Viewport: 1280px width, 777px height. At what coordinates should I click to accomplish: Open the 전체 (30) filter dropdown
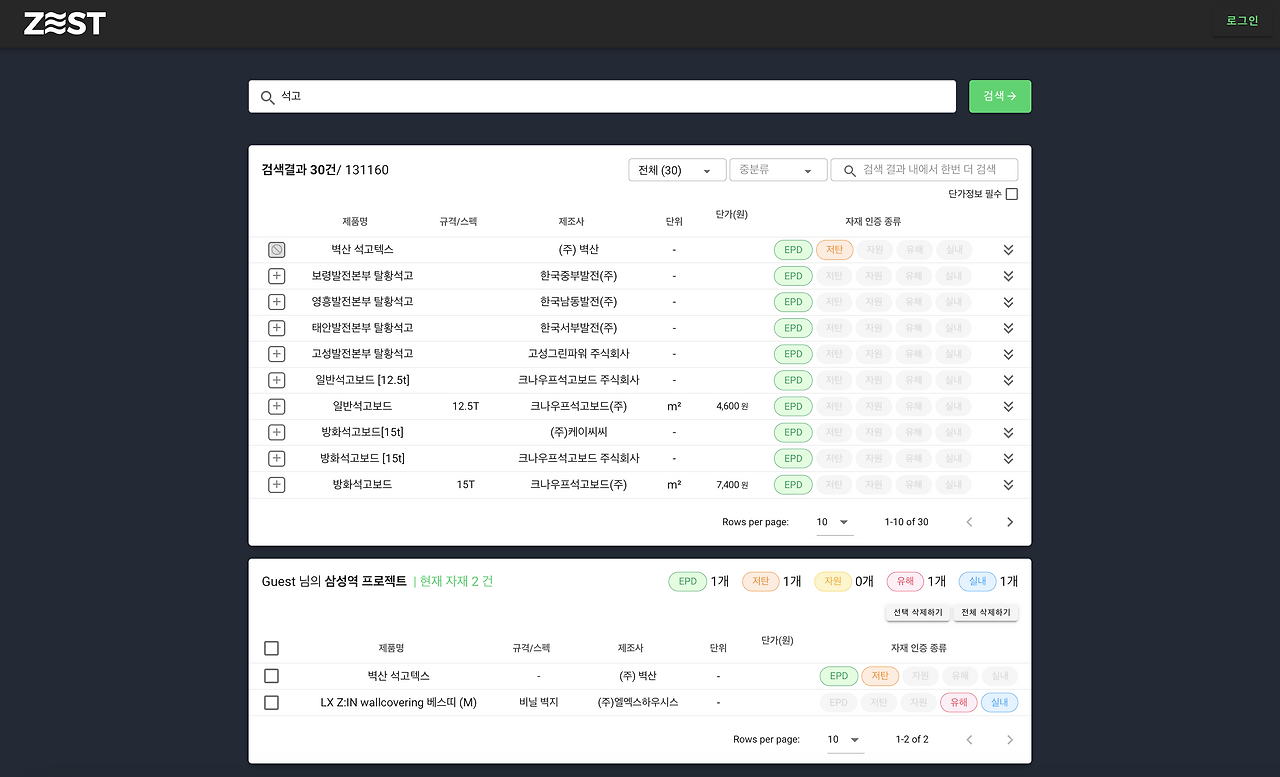[x=676, y=169]
